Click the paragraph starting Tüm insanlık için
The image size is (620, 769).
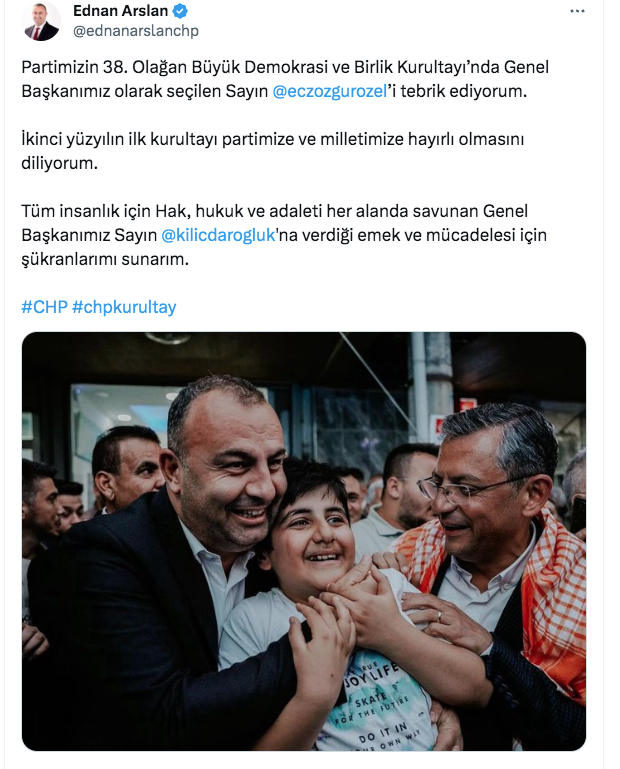tap(284, 235)
